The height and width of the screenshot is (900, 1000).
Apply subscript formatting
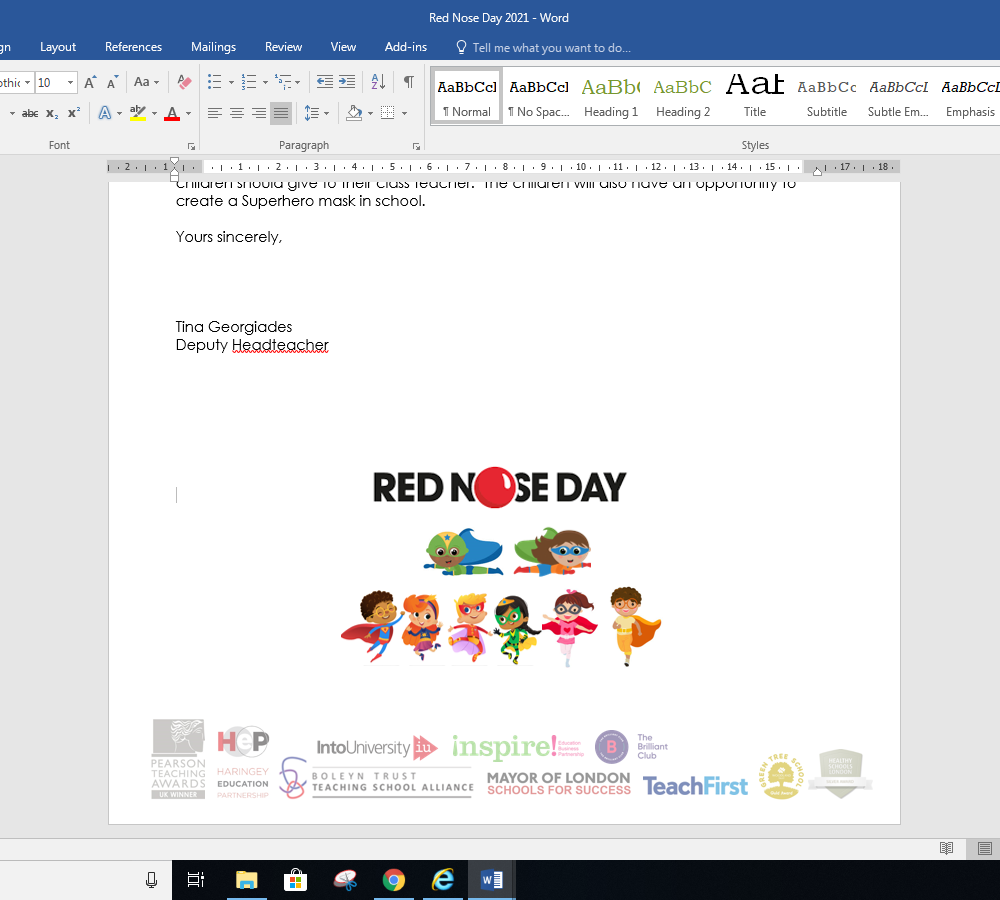[x=52, y=114]
